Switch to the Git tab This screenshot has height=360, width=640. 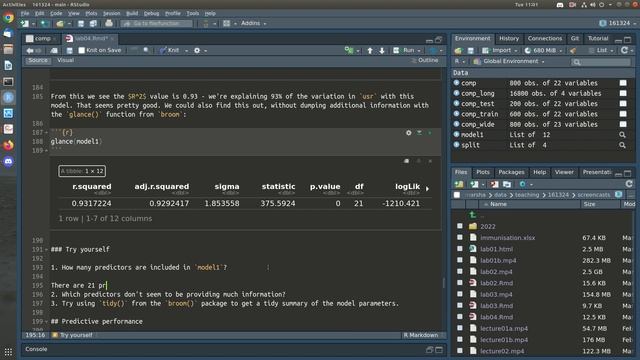tap(575, 38)
